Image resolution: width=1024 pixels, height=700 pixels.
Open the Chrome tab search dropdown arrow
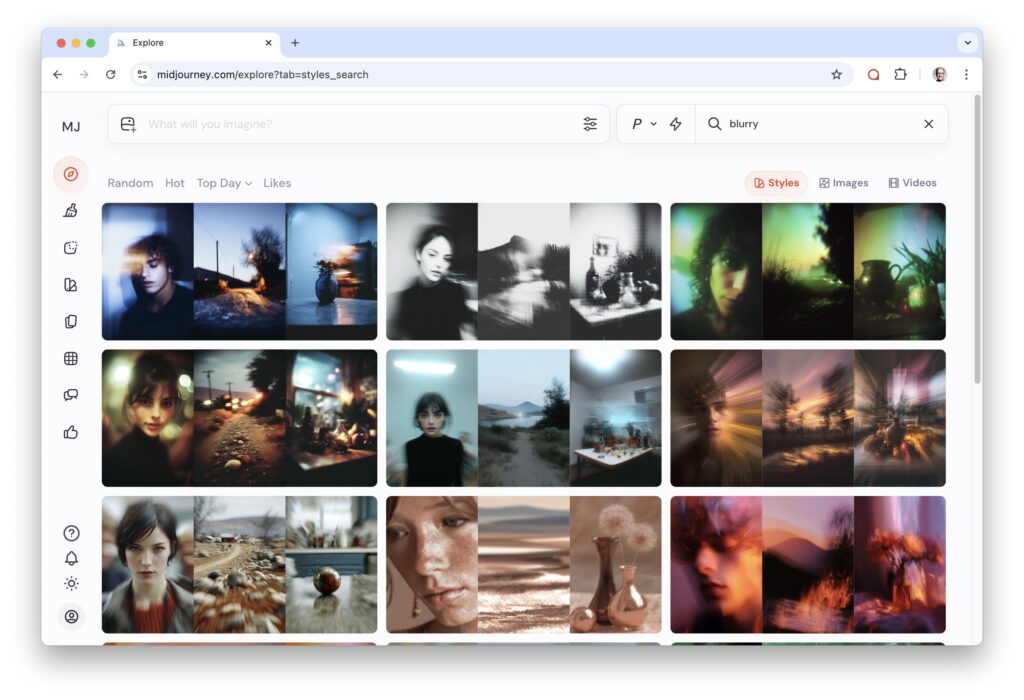(x=966, y=43)
